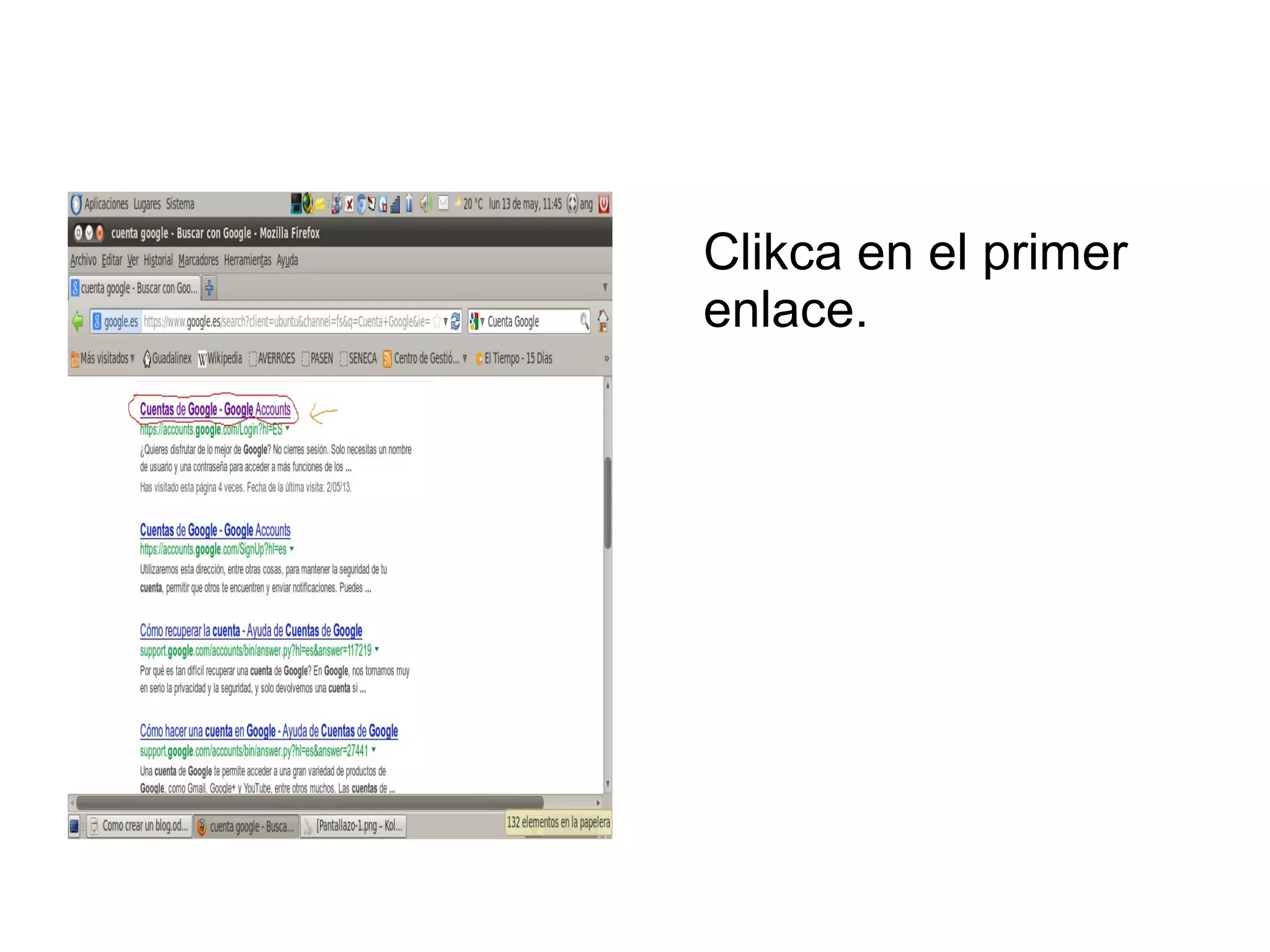Open the list all tabs dropdown arrow

pos(605,287)
